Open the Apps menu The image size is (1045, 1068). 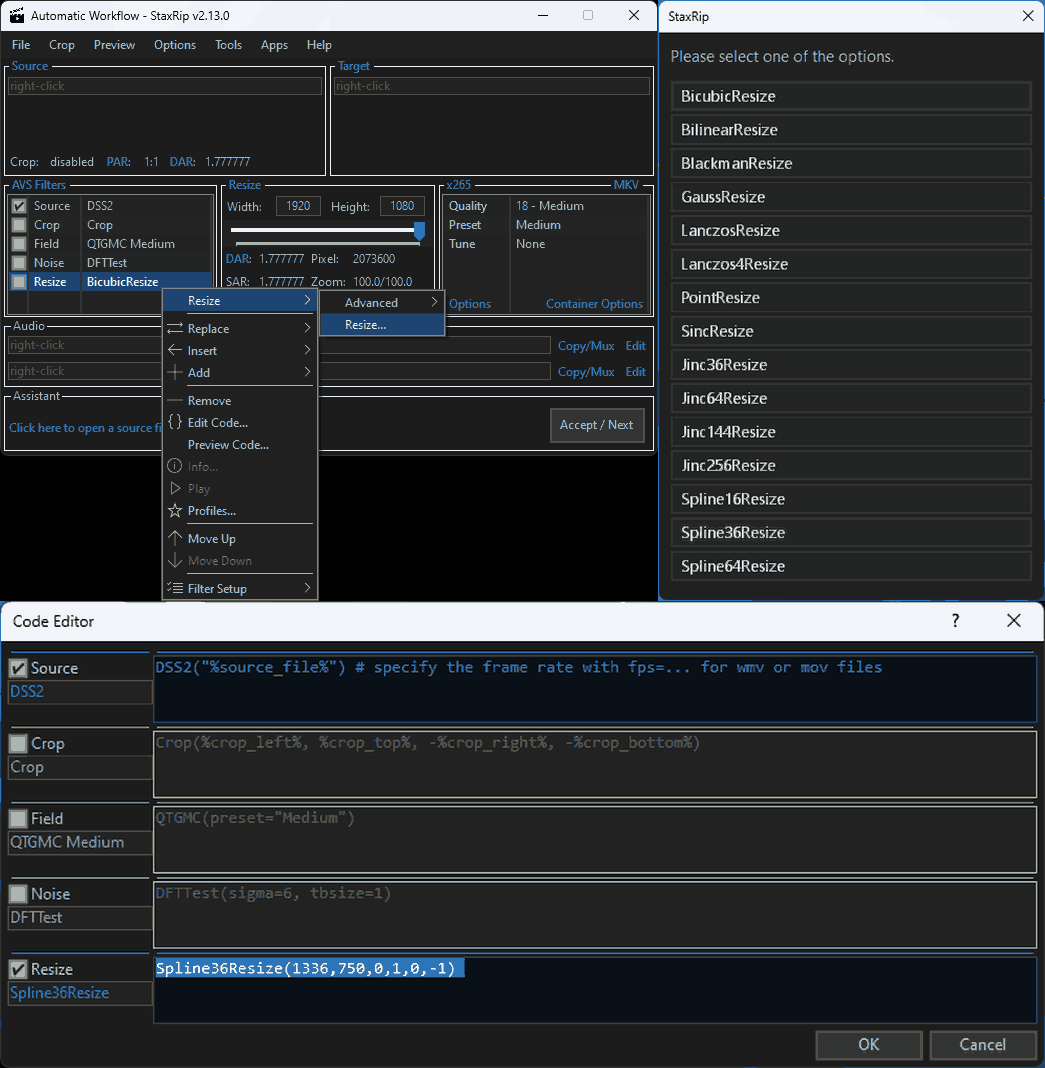[275, 45]
